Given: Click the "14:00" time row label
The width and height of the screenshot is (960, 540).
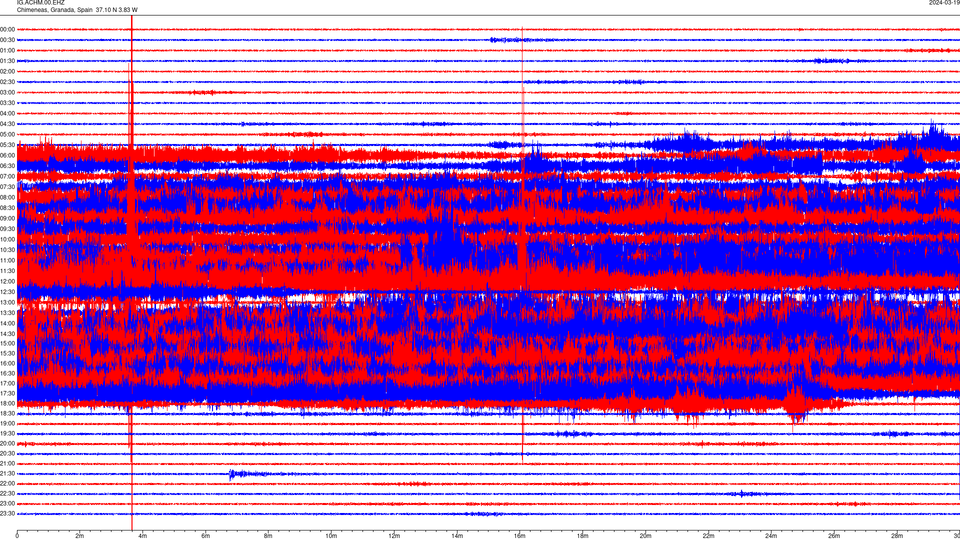Looking at the screenshot, I should point(7,323).
